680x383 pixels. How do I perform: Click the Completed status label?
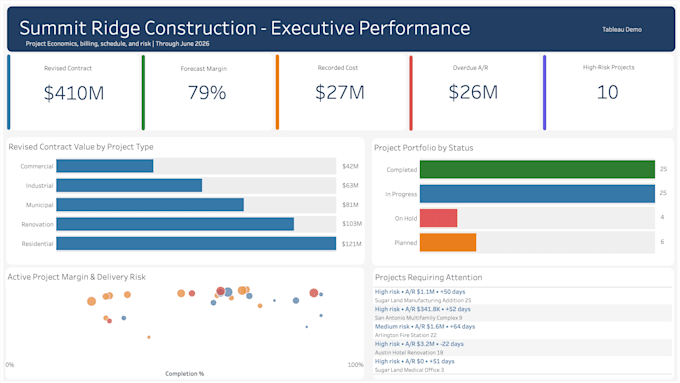click(402, 170)
